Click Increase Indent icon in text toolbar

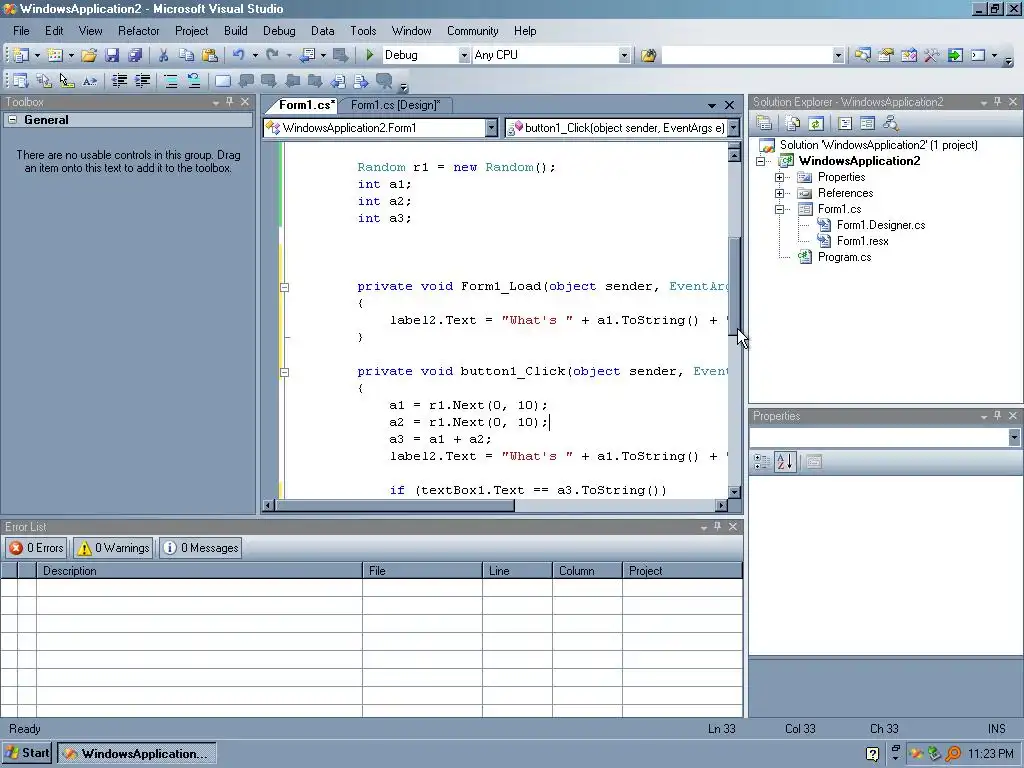click(x=142, y=81)
